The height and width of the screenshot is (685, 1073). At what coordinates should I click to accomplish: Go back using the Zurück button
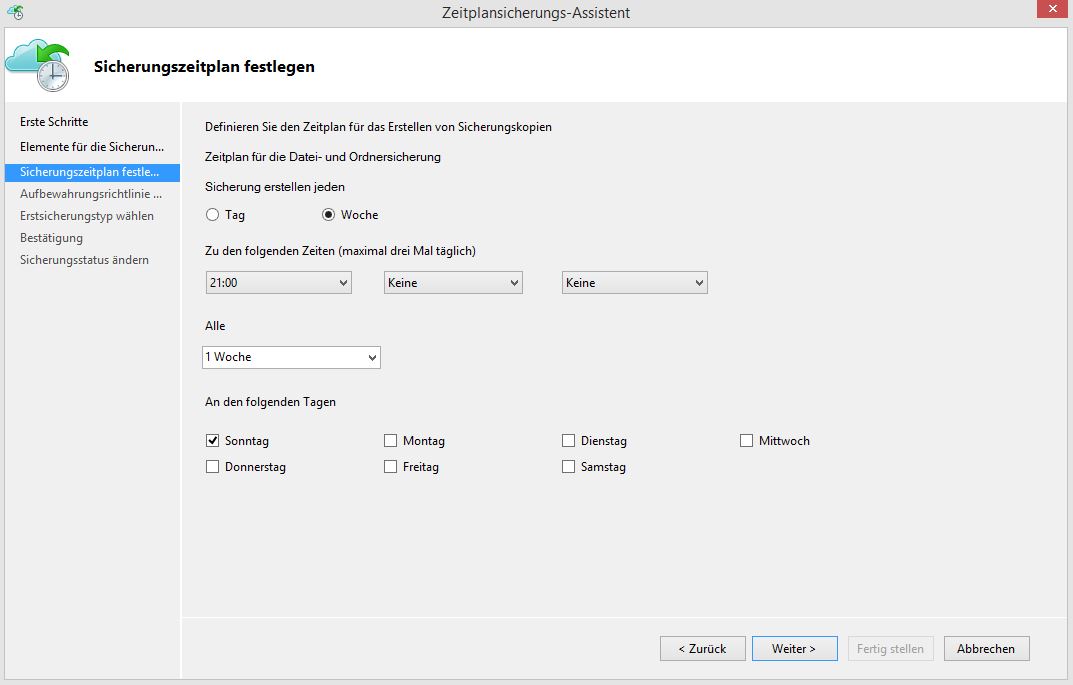point(702,648)
